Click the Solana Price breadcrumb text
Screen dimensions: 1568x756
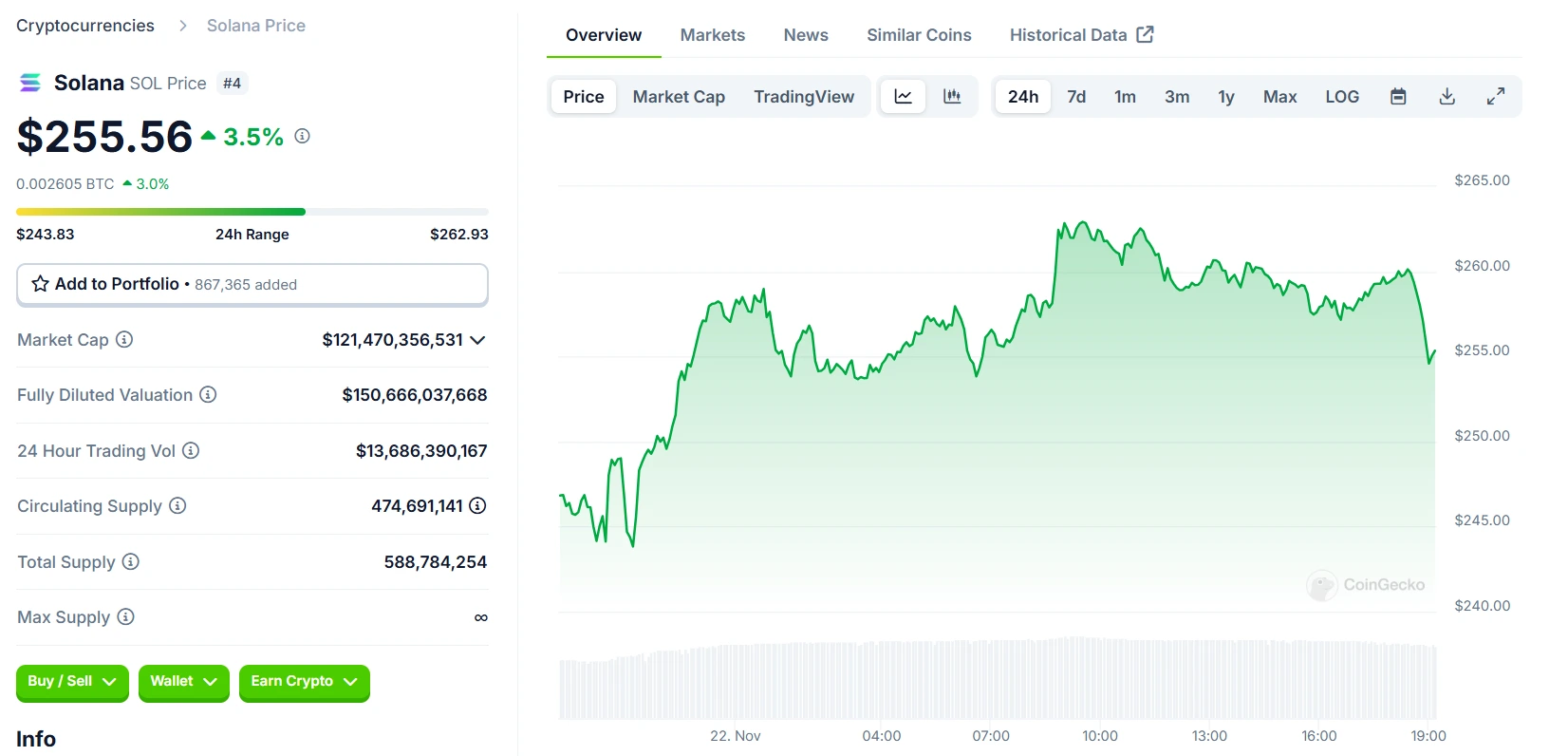[x=256, y=26]
